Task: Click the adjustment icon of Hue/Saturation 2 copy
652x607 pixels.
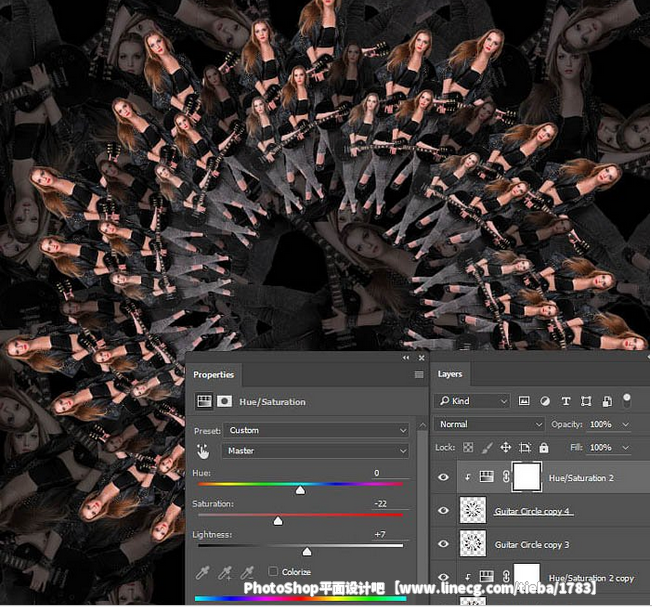Action: coord(487,576)
